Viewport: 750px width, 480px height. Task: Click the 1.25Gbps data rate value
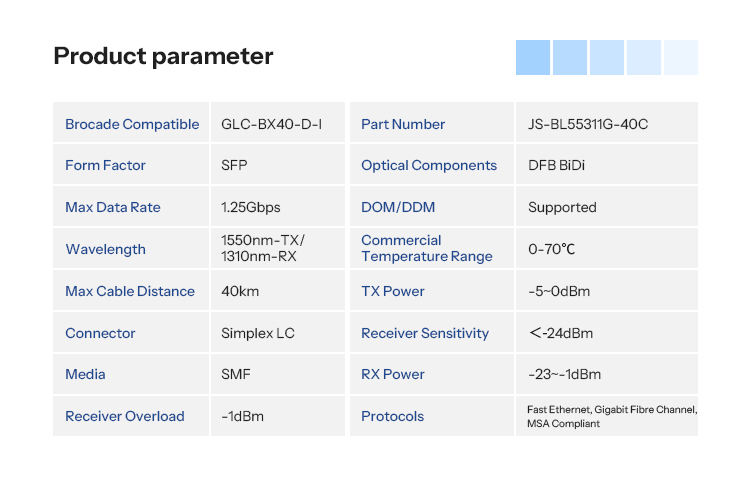point(251,207)
